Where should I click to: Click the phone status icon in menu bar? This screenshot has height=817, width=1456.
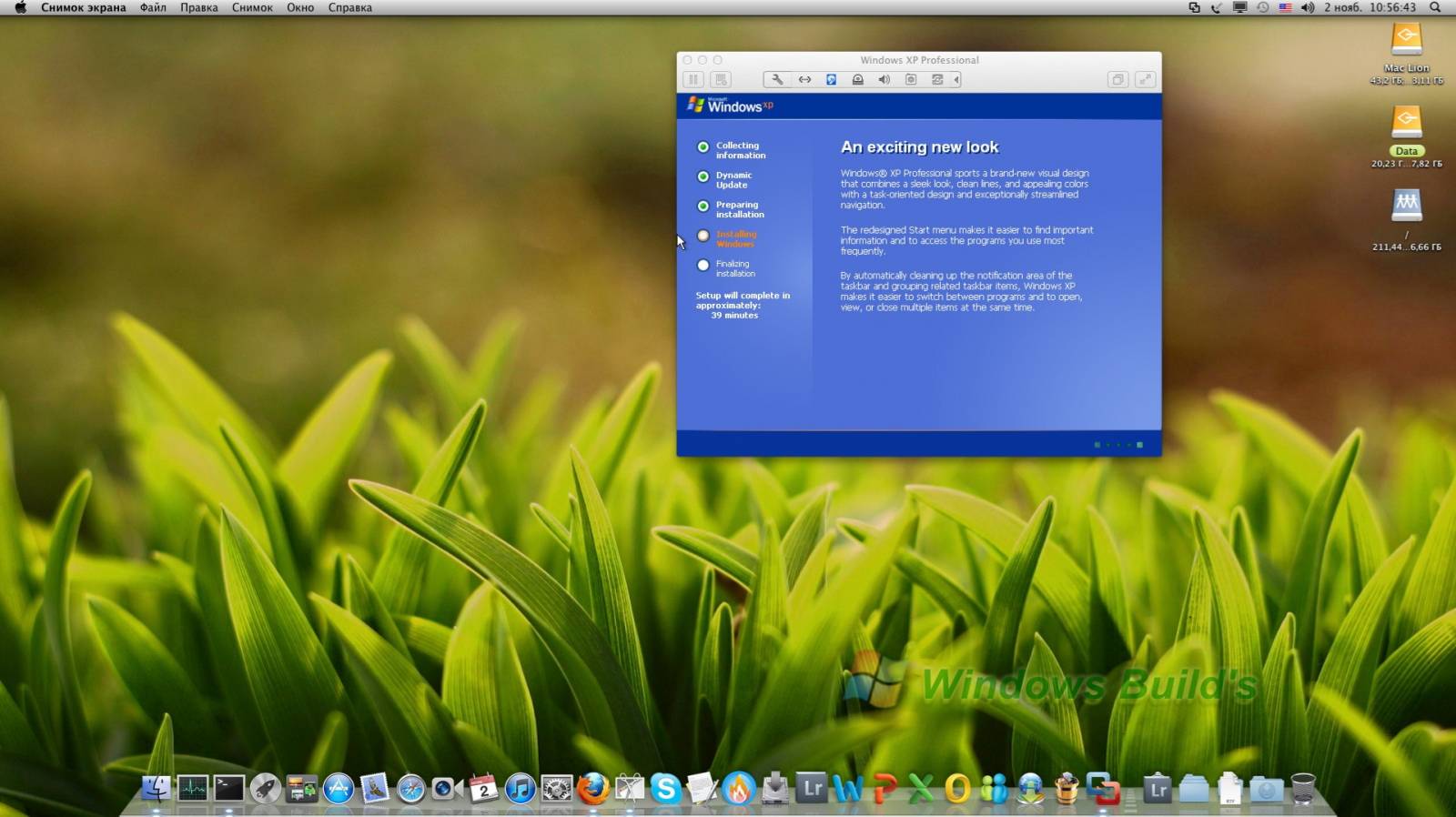click(x=1217, y=7)
